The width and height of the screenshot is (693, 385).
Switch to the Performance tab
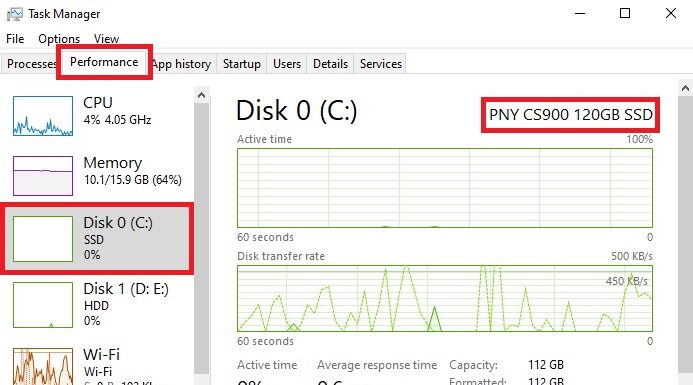104,62
